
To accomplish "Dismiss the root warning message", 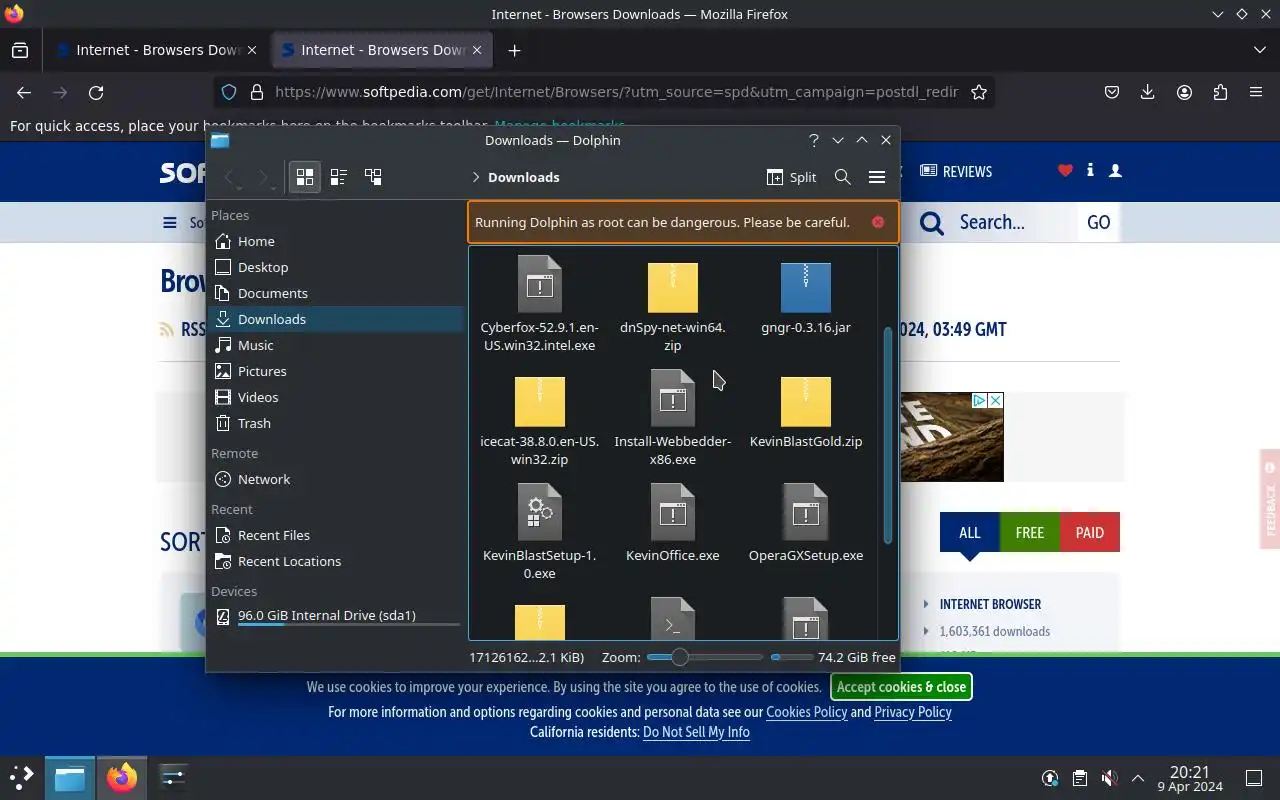I will (878, 222).
